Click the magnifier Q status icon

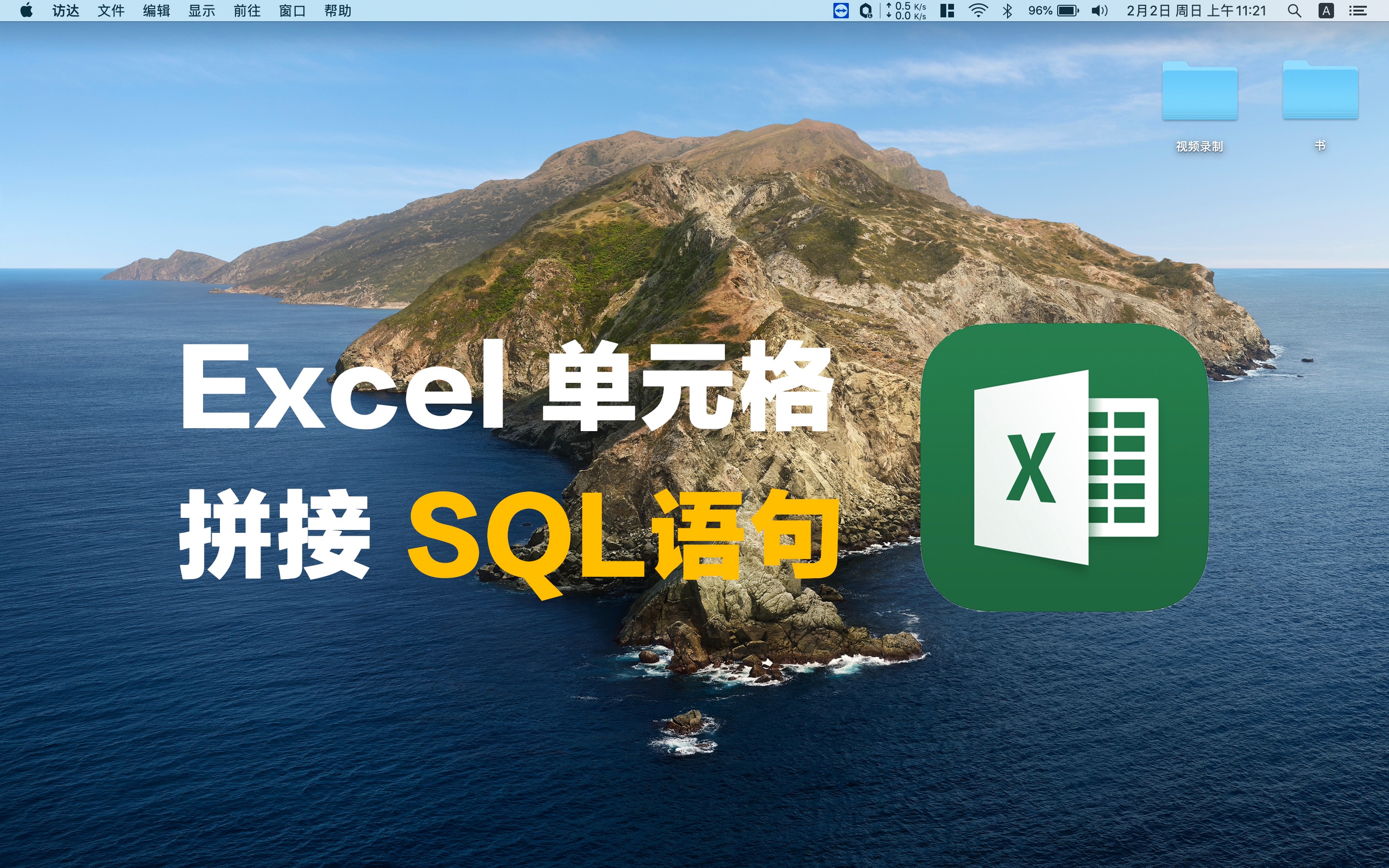coord(866,10)
